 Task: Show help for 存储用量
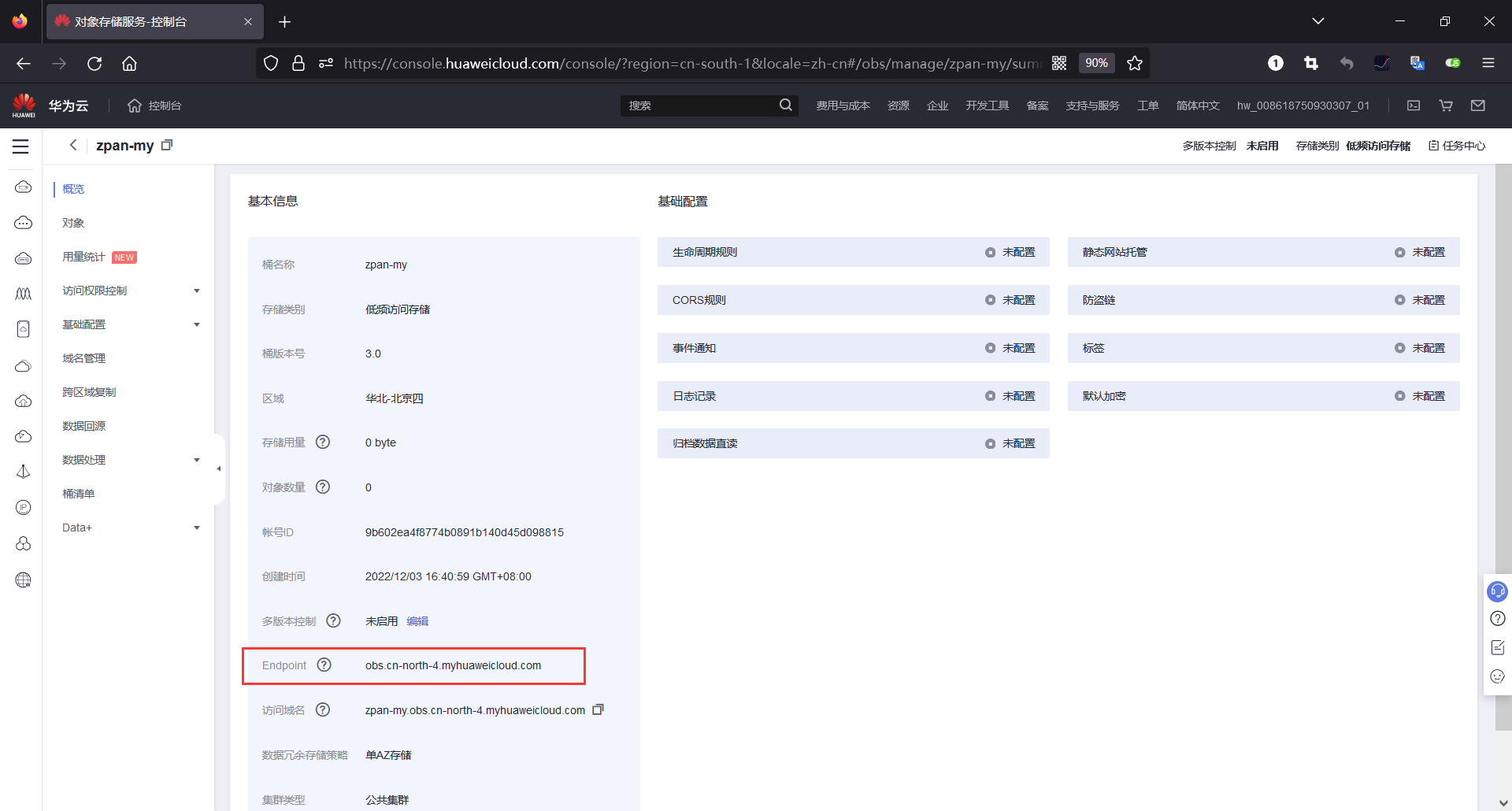pos(323,443)
